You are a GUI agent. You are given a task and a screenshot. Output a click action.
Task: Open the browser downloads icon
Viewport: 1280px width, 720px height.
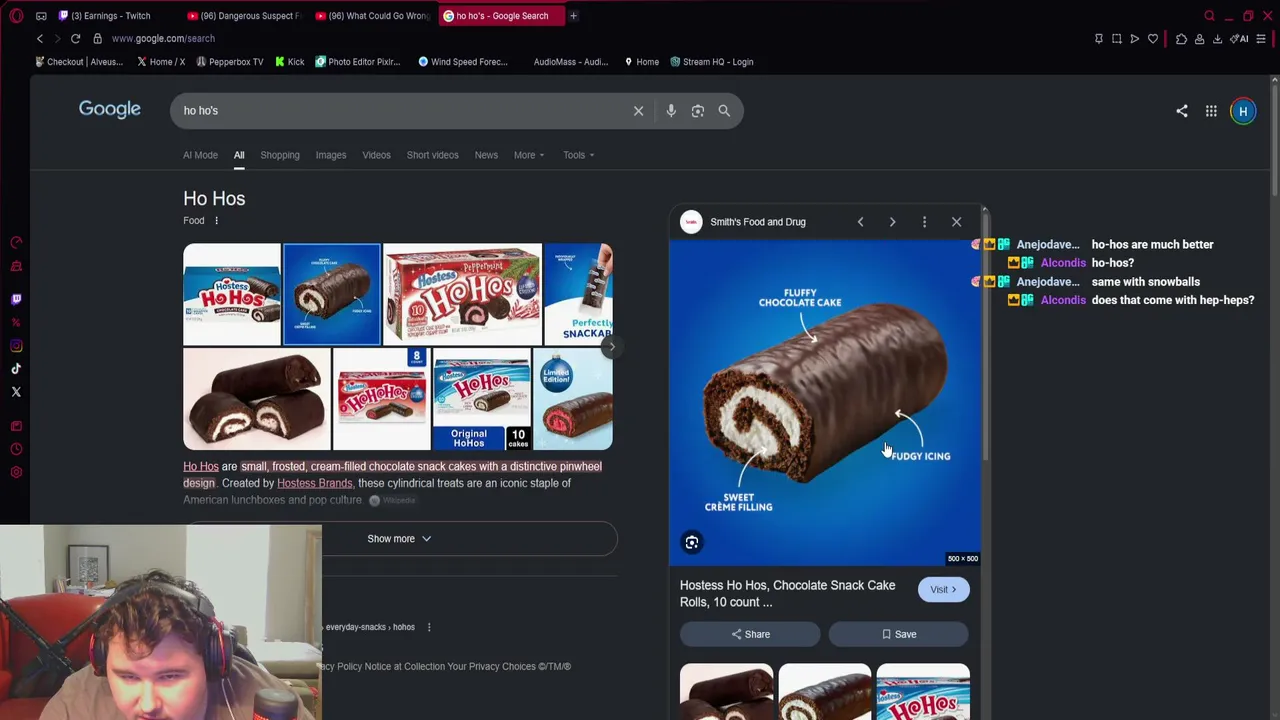tap(1217, 38)
